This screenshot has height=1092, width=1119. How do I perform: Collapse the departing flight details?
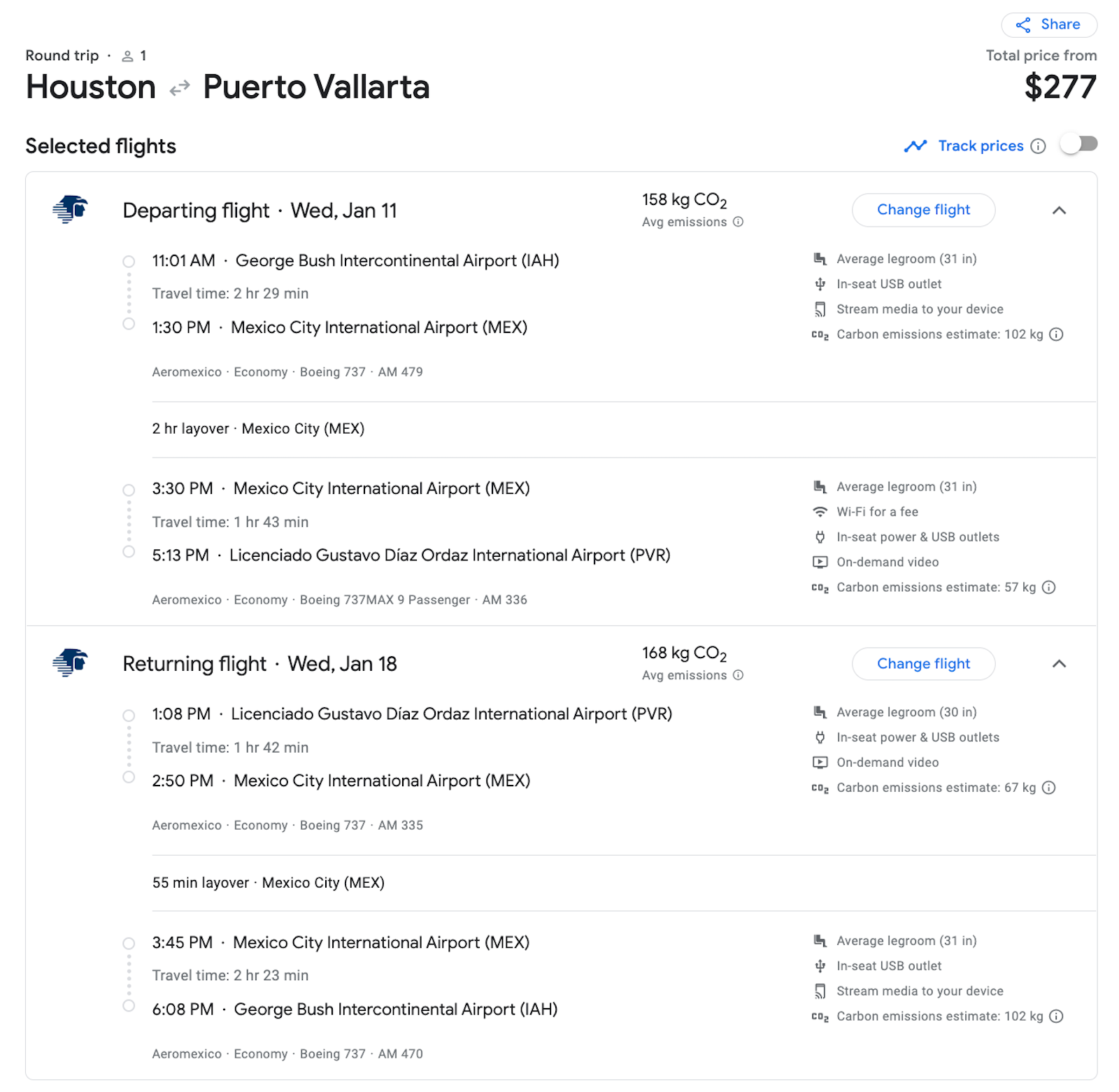click(x=1060, y=210)
